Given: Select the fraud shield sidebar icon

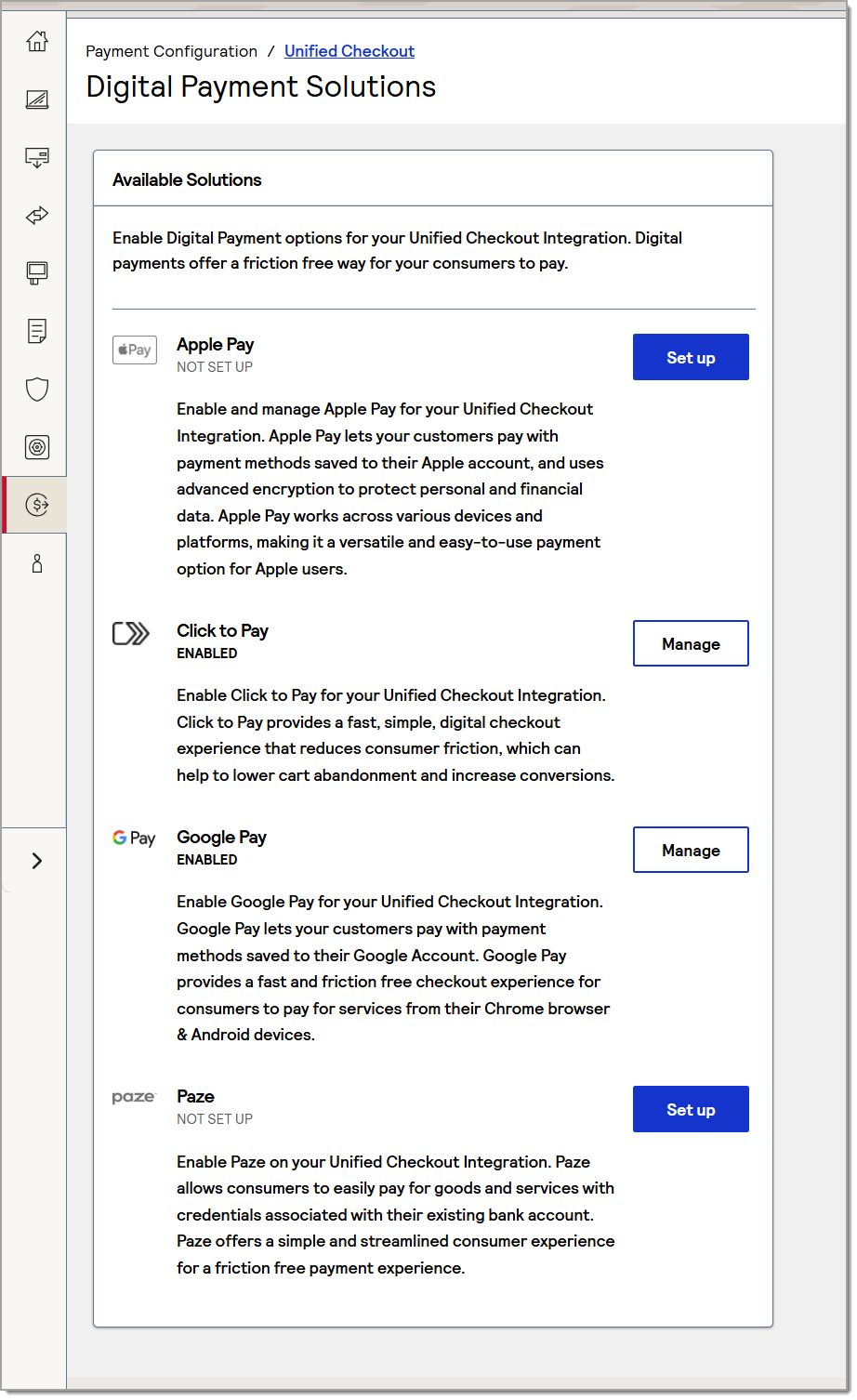Looking at the screenshot, I should click(35, 389).
